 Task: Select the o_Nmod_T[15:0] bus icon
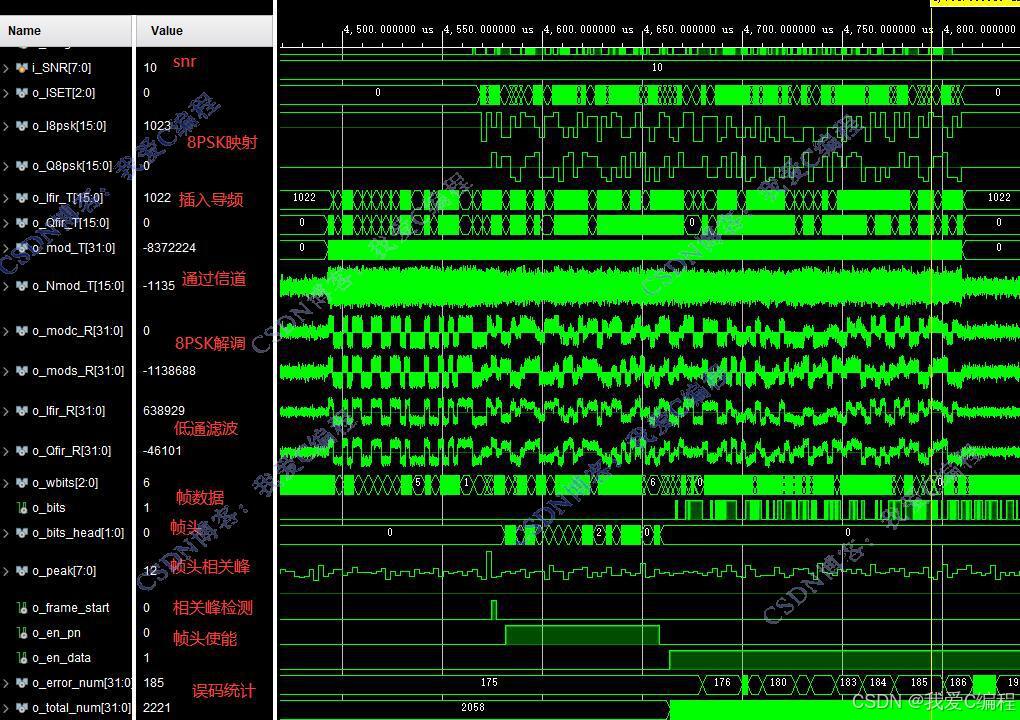(x=21, y=286)
